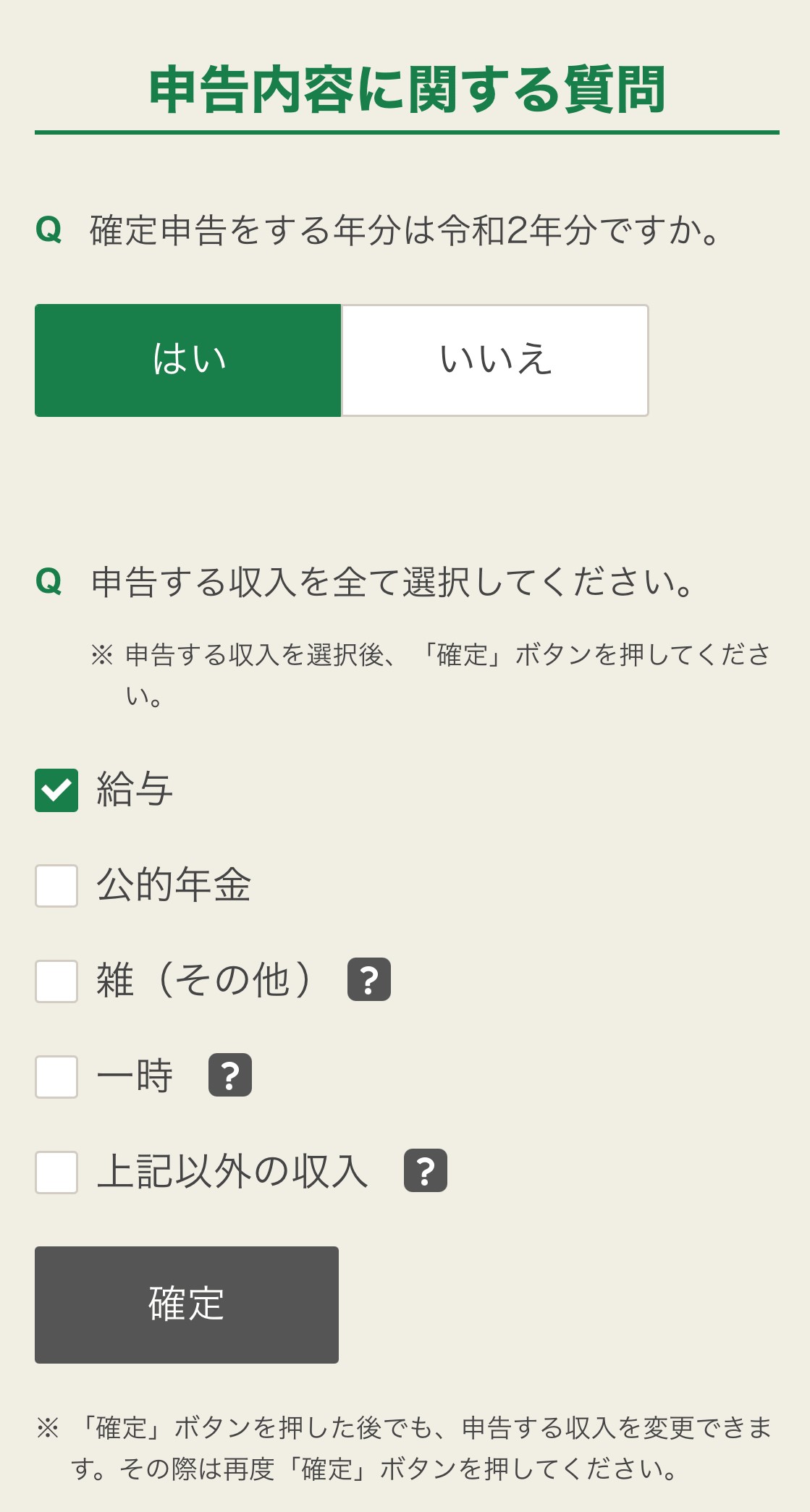
Task: Open help for 雑（その他） income
Action: [x=368, y=980]
